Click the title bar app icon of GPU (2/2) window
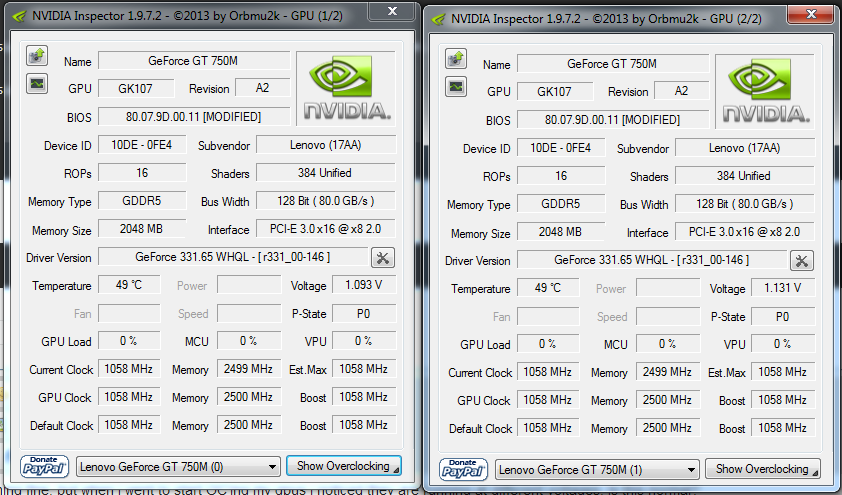The width and height of the screenshot is (842, 495). point(438,20)
